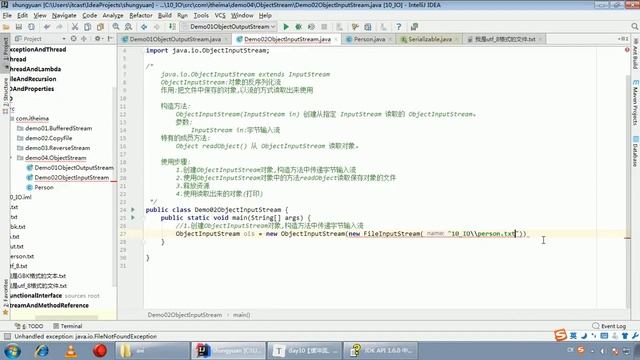The height and width of the screenshot is (360, 640).
Task: Click the navigate Back arrow icon
Action: point(144,27)
